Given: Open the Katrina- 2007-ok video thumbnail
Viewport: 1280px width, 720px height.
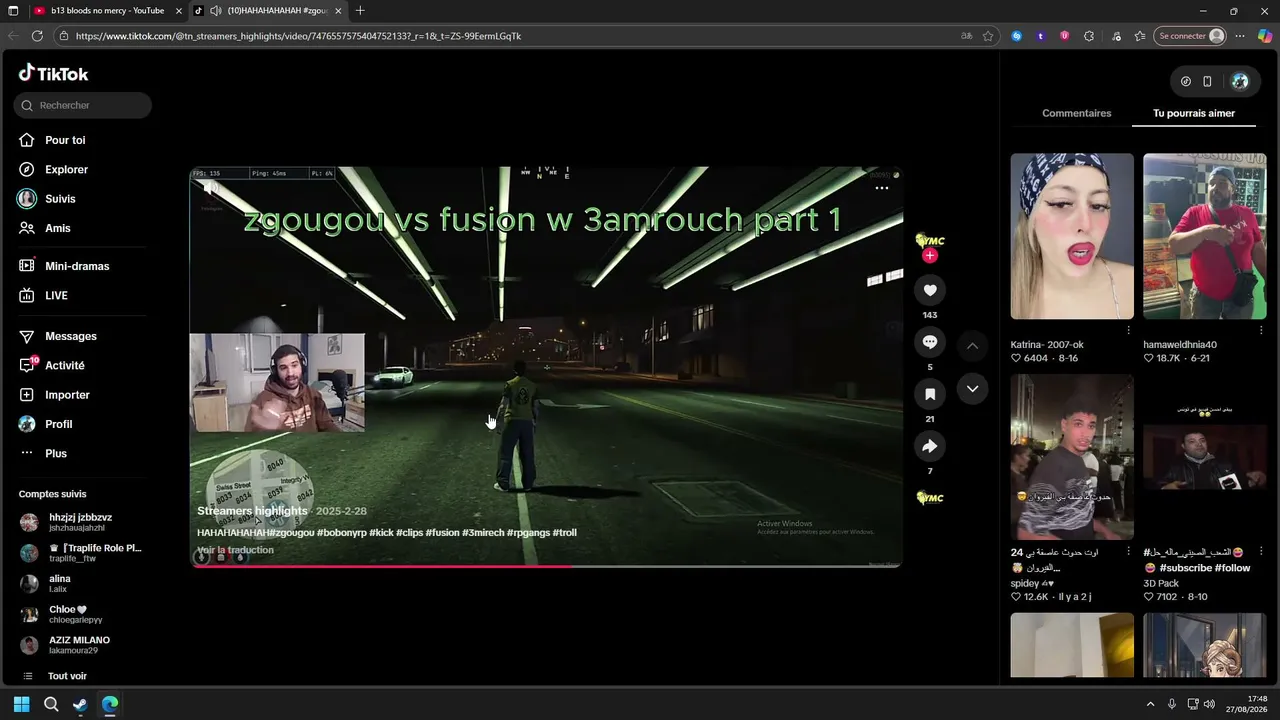Looking at the screenshot, I should click(x=1072, y=236).
